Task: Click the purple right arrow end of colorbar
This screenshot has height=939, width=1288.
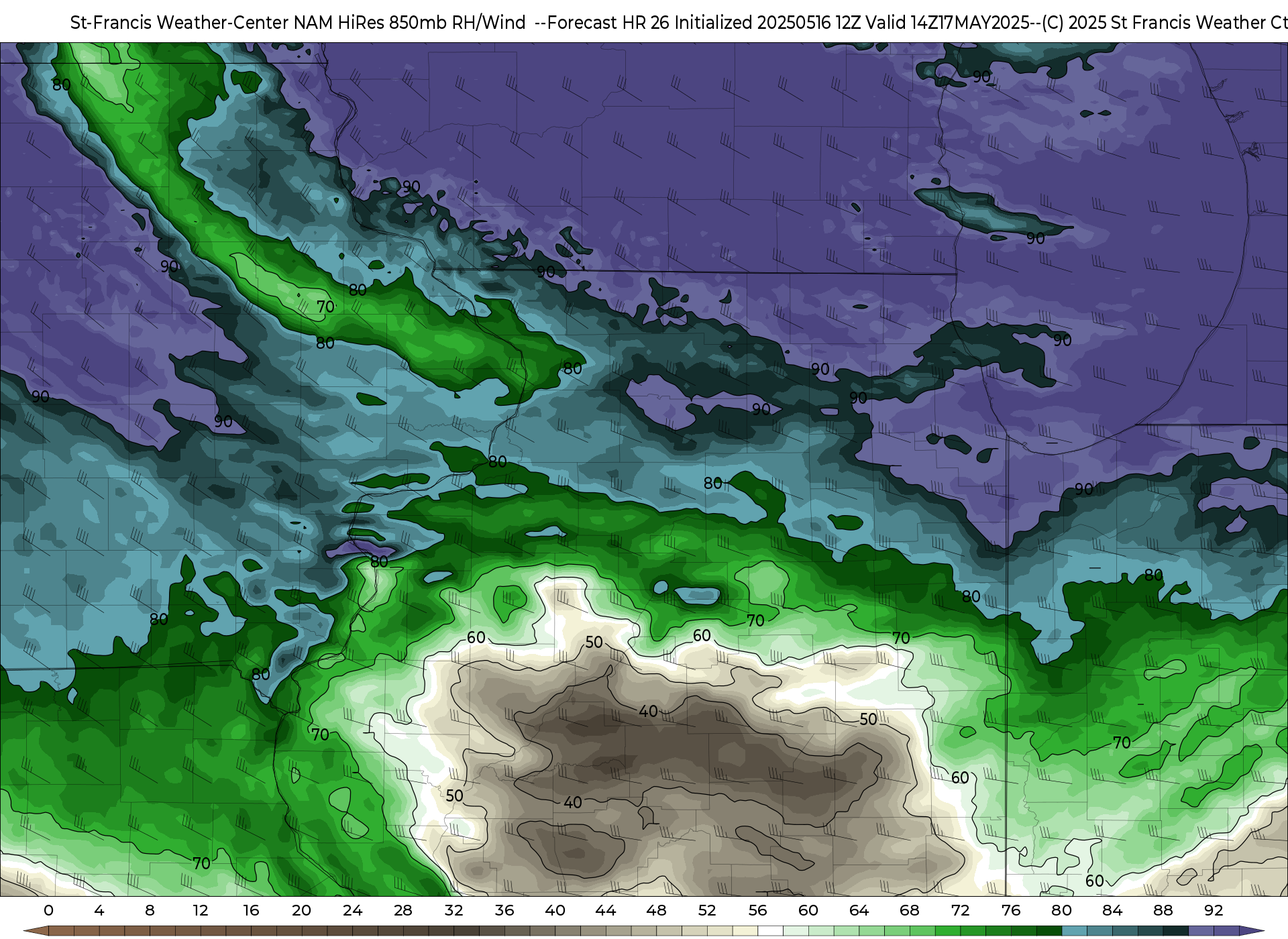Action: (x=1251, y=931)
